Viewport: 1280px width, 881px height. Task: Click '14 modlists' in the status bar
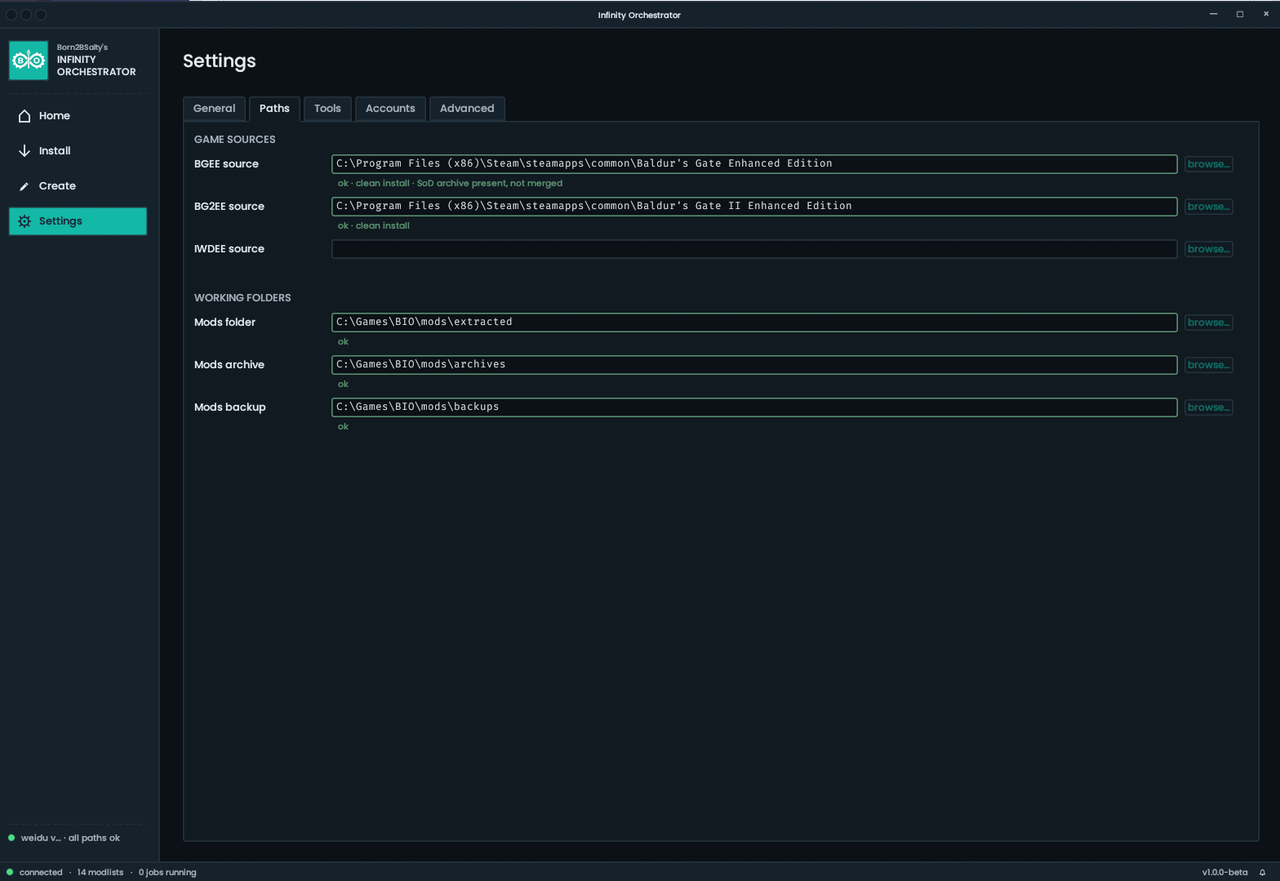coord(100,872)
